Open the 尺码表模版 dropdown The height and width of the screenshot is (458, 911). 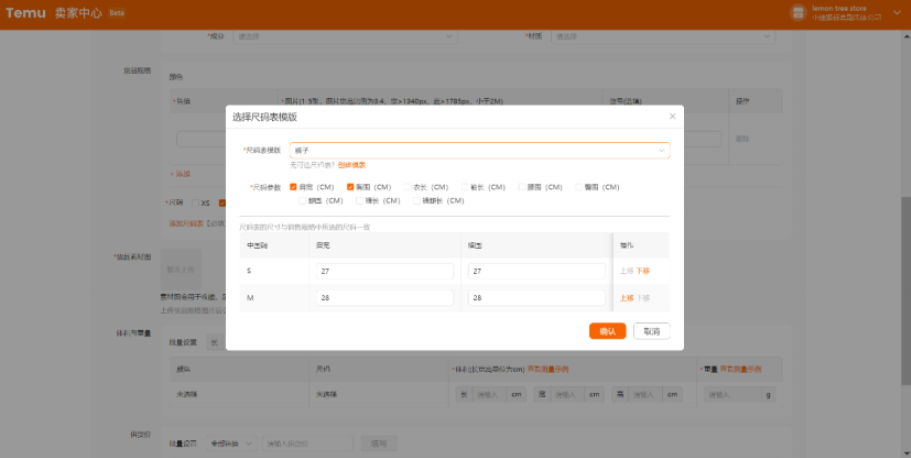coord(479,150)
